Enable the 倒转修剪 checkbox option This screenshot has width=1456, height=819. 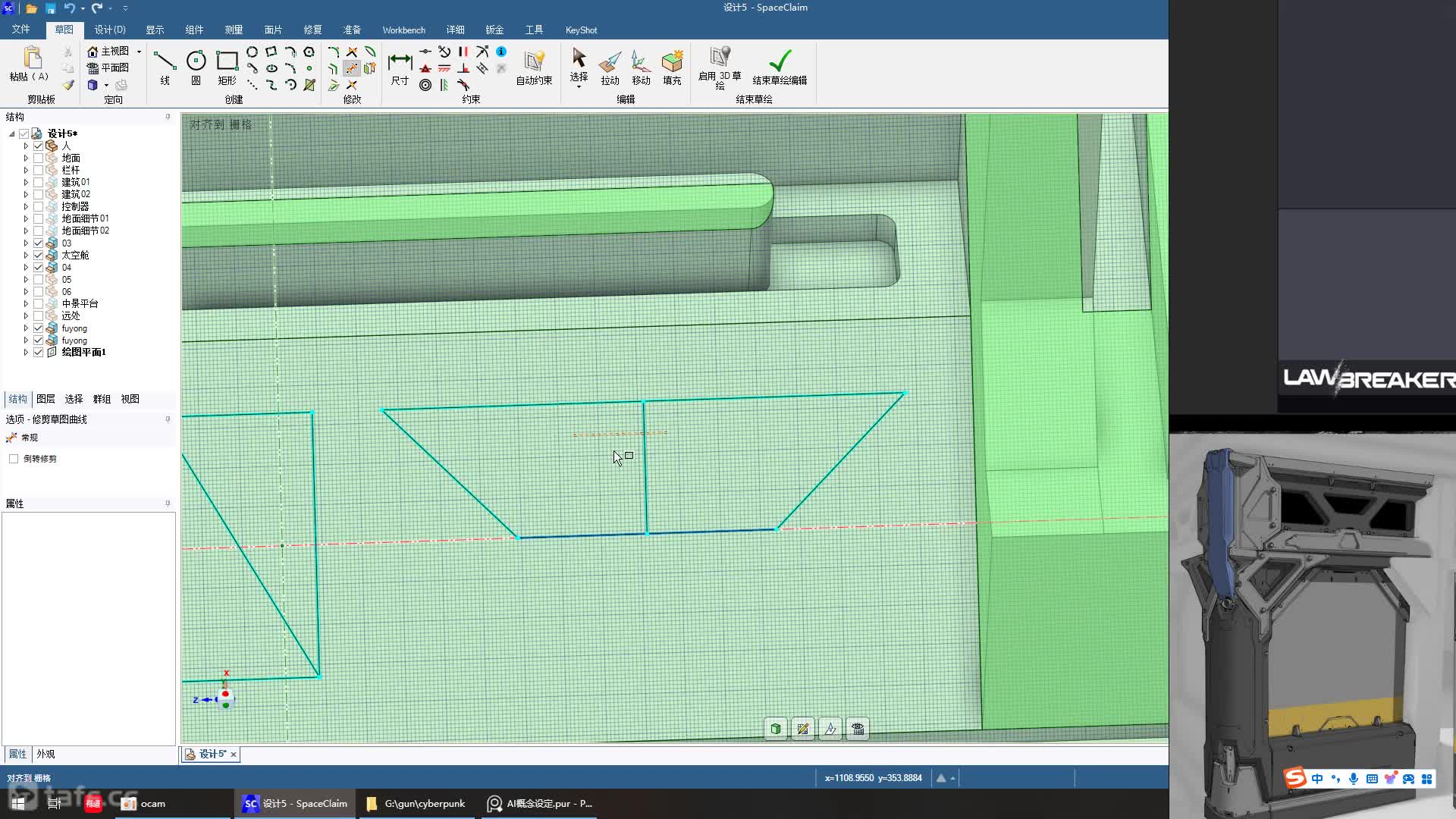14,459
